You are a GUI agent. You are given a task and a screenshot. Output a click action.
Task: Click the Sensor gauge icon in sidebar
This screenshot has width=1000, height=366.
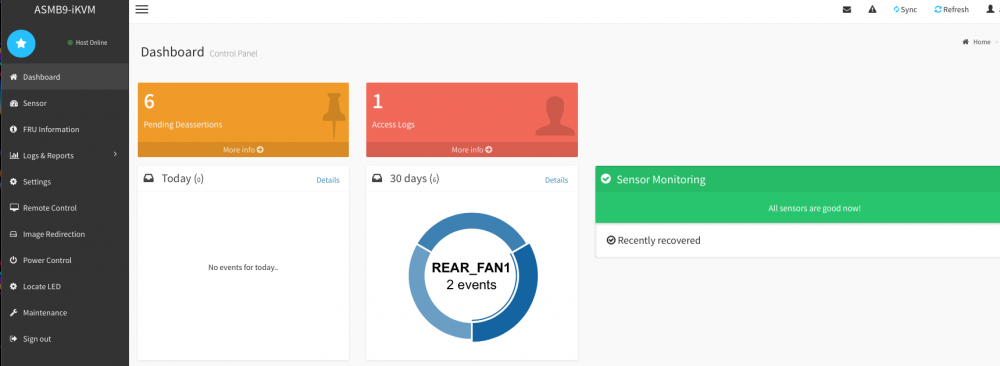(x=13, y=103)
